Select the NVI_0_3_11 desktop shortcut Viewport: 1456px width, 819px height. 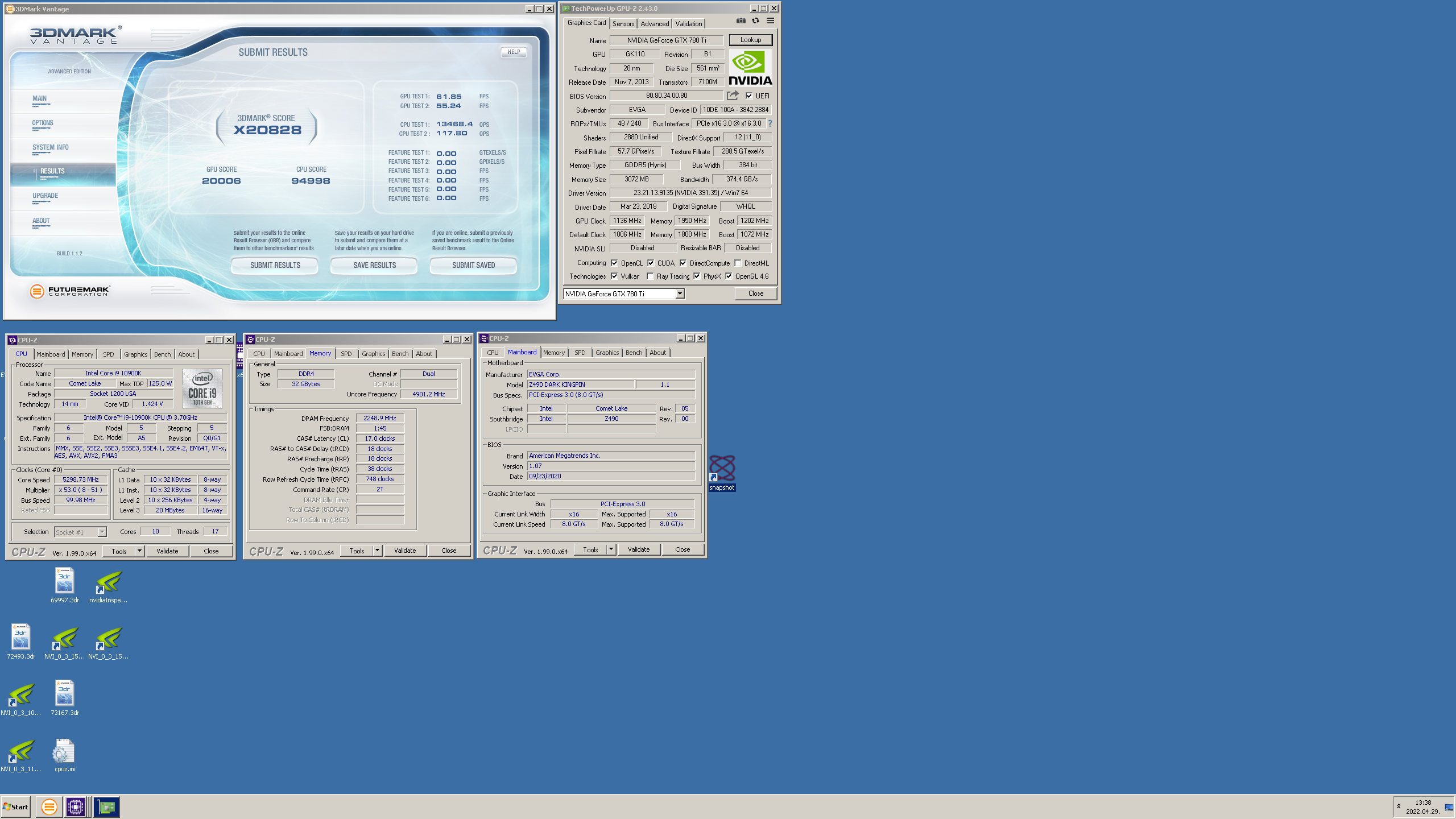pos(21,754)
